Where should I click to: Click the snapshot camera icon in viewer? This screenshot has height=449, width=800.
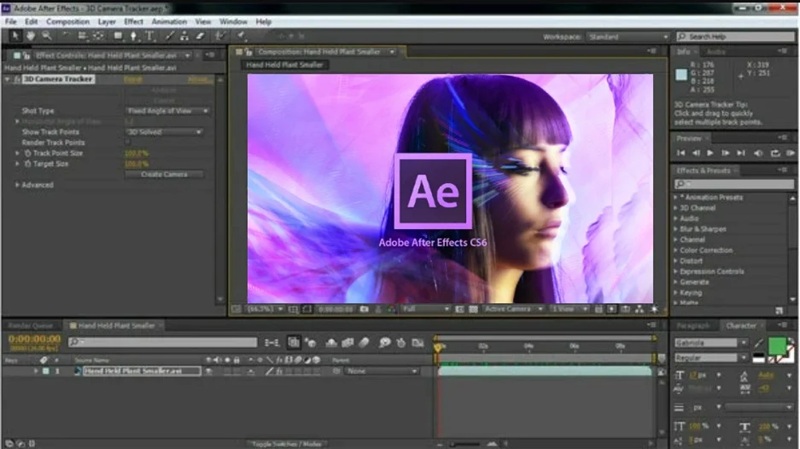point(364,309)
